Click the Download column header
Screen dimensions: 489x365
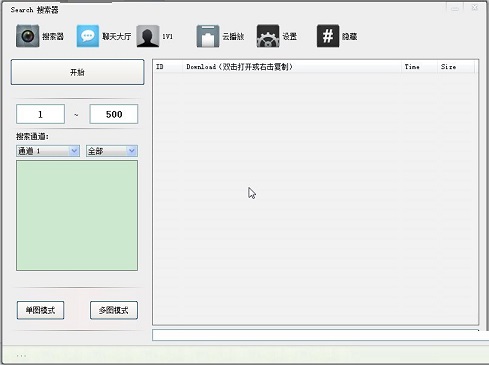point(292,67)
